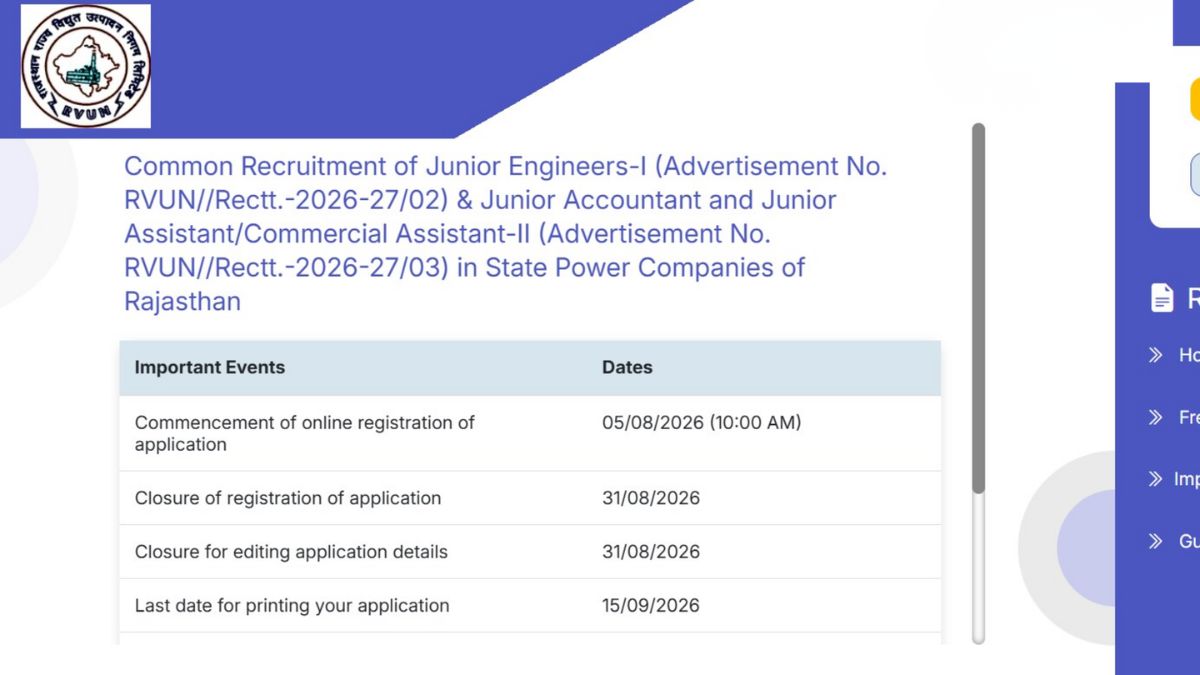
Task: Click date '05/08/2026 (10:00 AM)'
Action: click(x=701, y=422)
